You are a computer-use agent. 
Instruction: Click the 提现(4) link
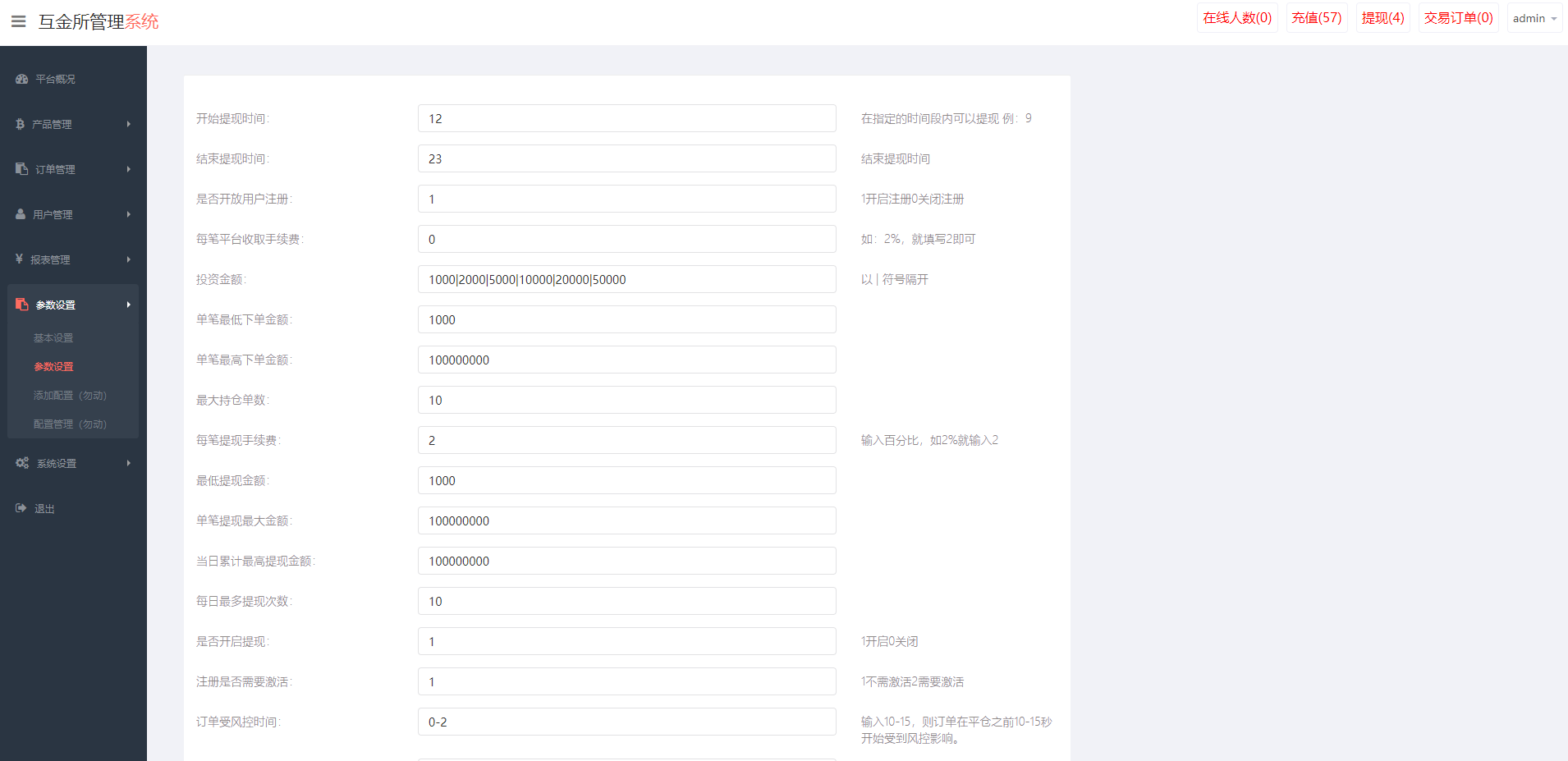1382,17
